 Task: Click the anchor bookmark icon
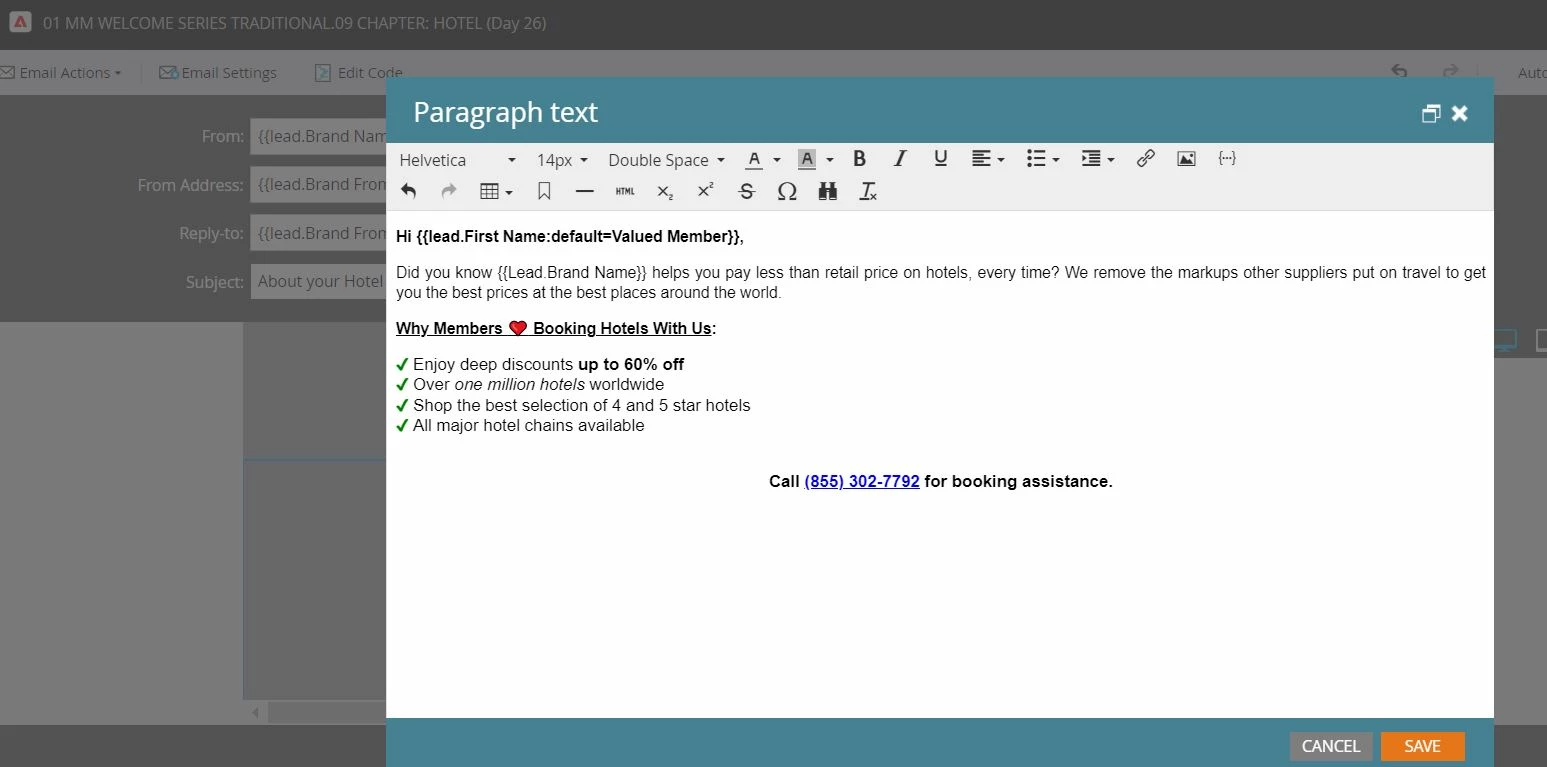click(x=544, y=191)
